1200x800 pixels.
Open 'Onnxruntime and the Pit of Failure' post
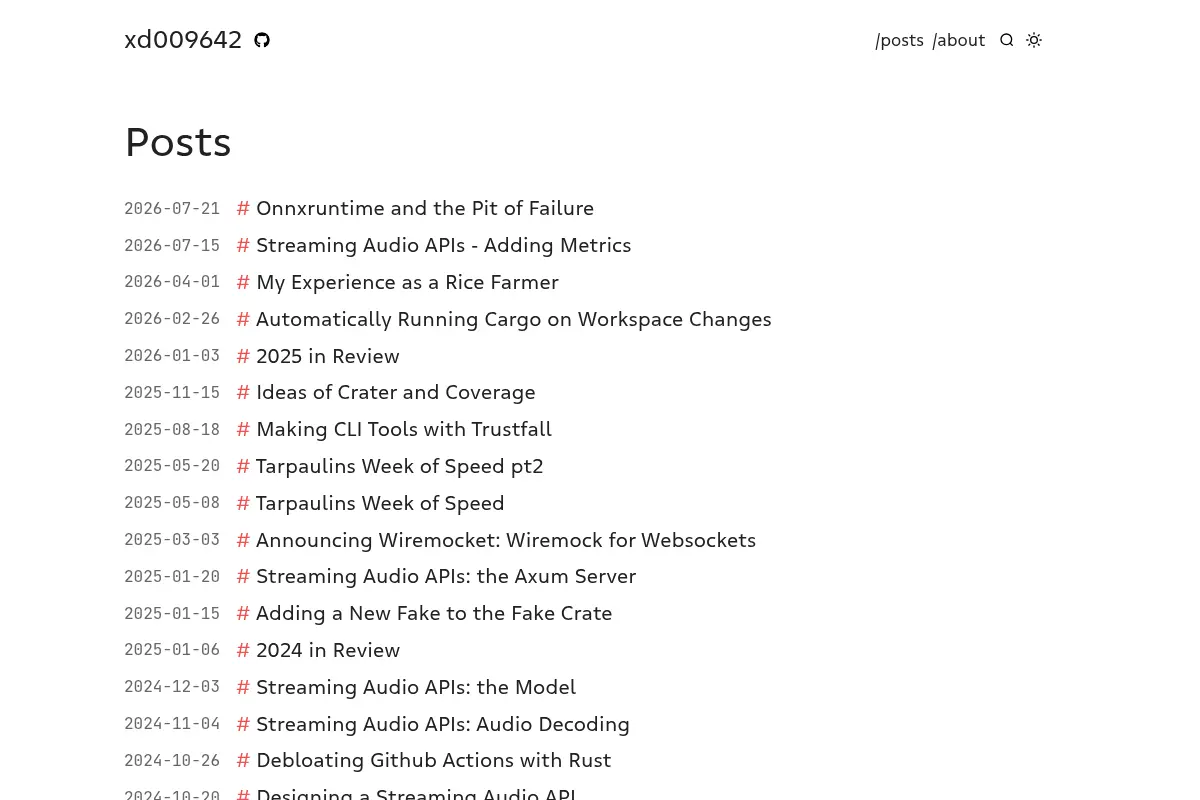click(x=425, y=208)
